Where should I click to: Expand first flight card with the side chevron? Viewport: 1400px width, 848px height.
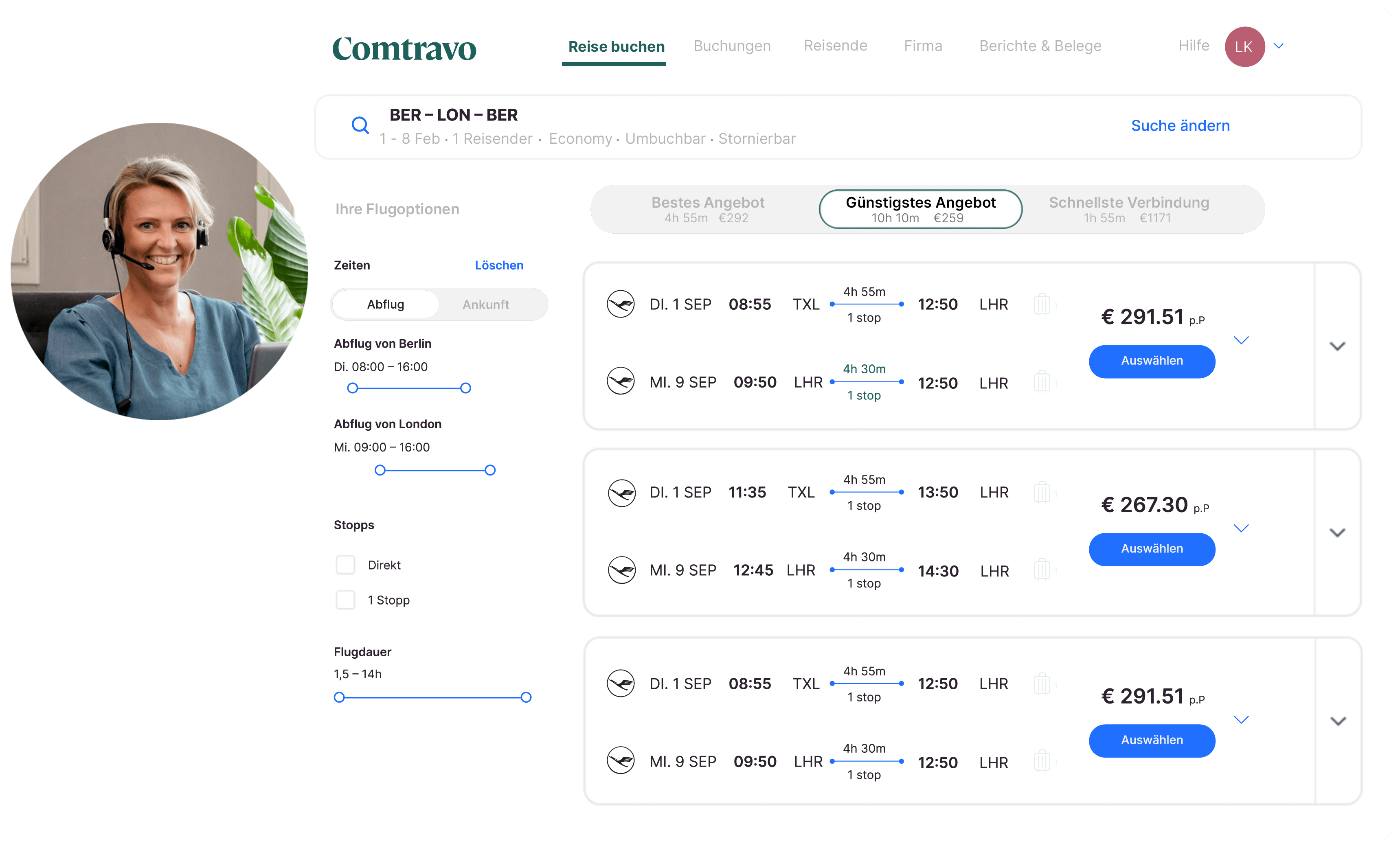click(1338, 346)
